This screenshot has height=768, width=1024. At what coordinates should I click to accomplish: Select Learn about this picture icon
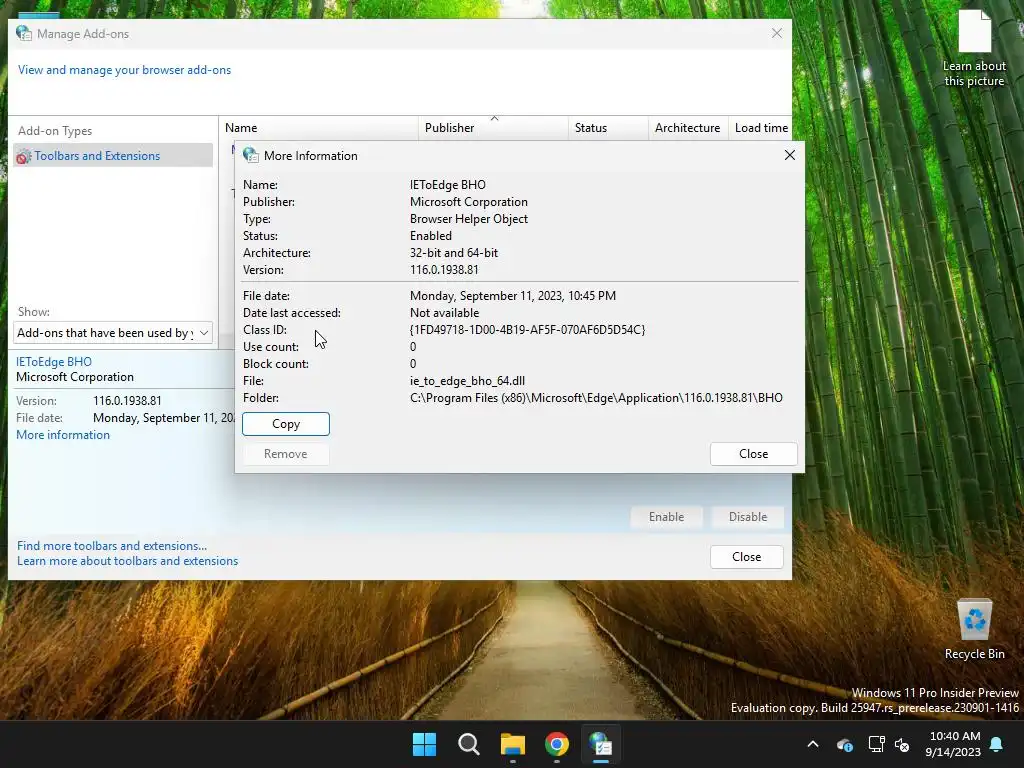[974, 49]
